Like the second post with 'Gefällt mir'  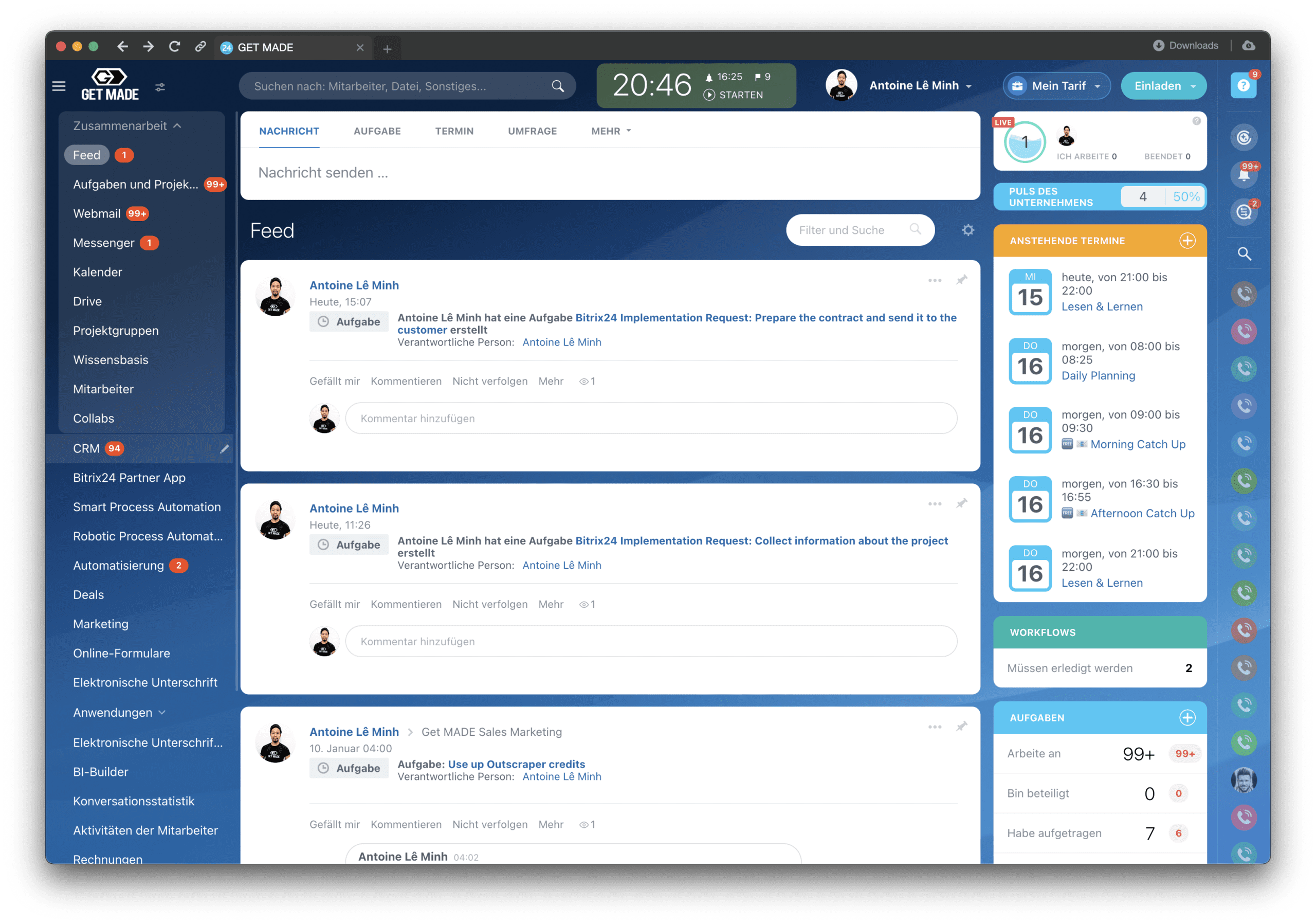click(334, 604)
